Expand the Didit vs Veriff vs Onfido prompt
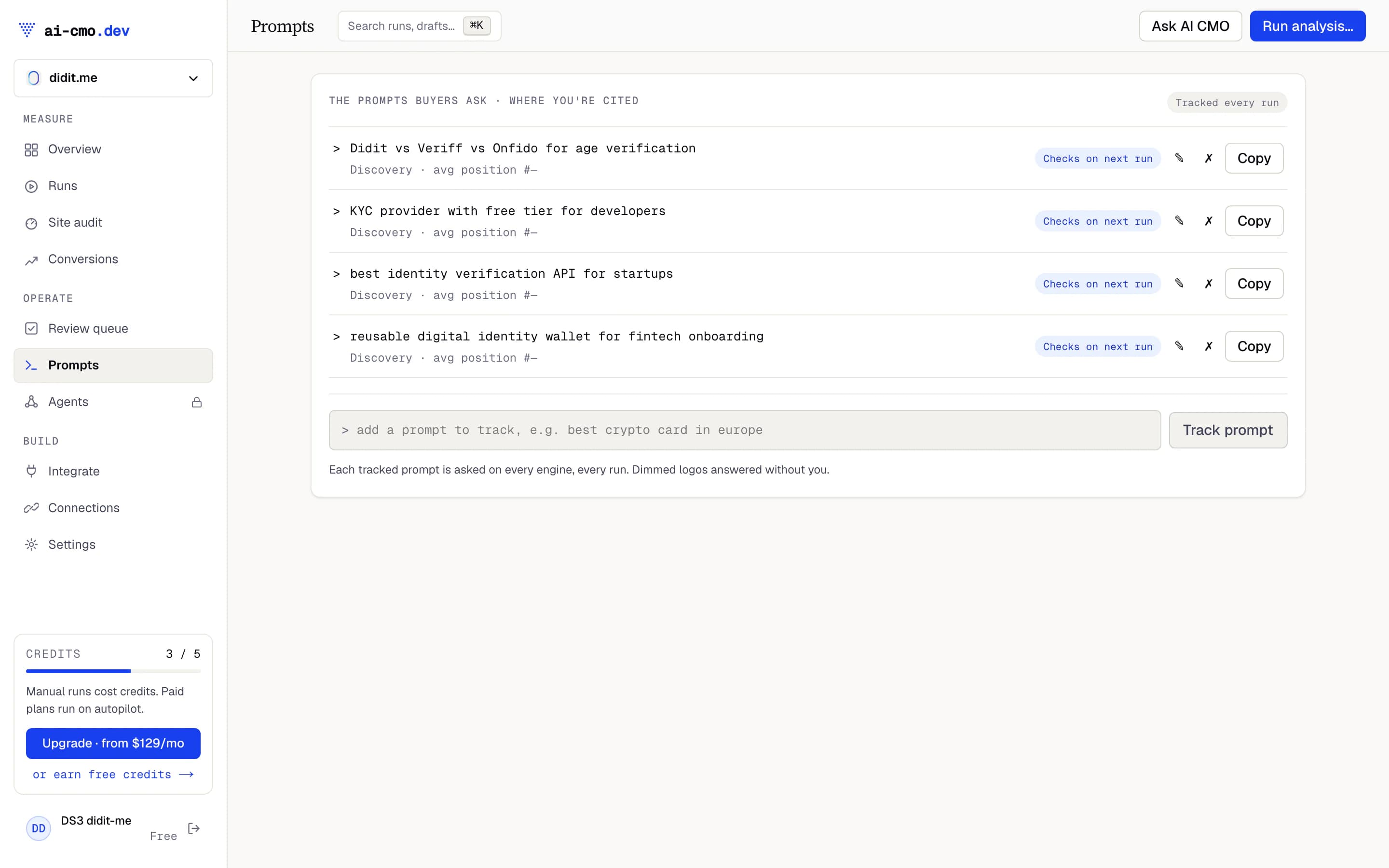Screen dimensions: 1389x868 [x=336, y=149]
